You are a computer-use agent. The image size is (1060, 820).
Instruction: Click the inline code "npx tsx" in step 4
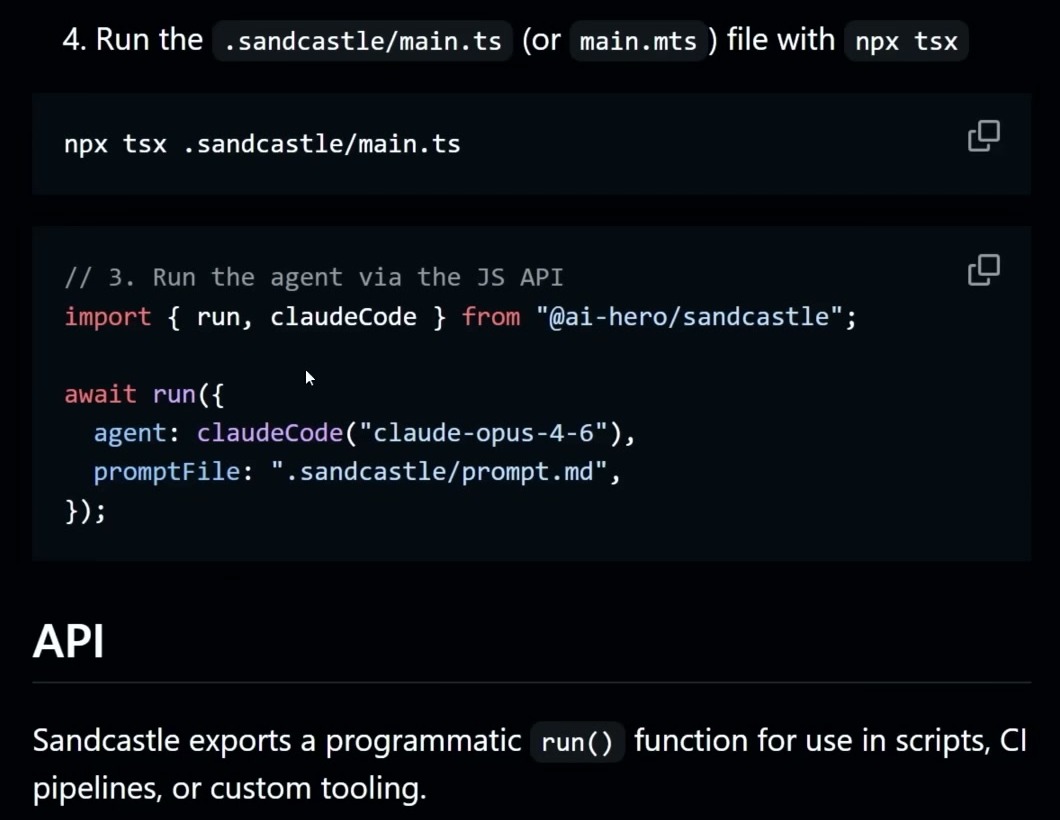[906, 41]
